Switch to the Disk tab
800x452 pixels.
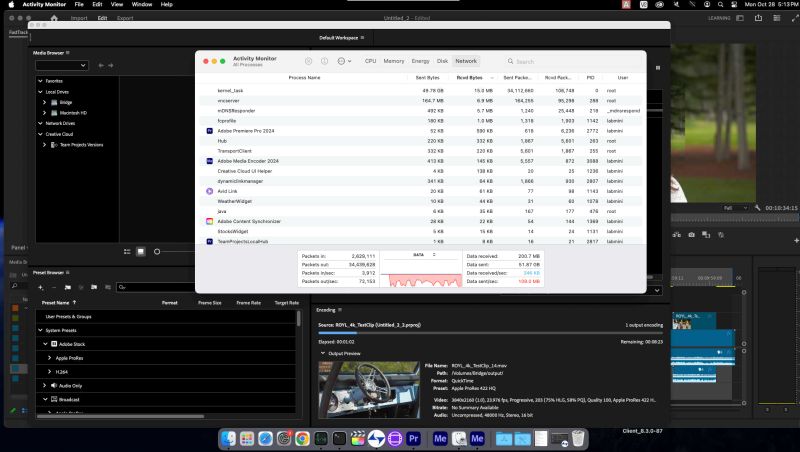[442, 61]
